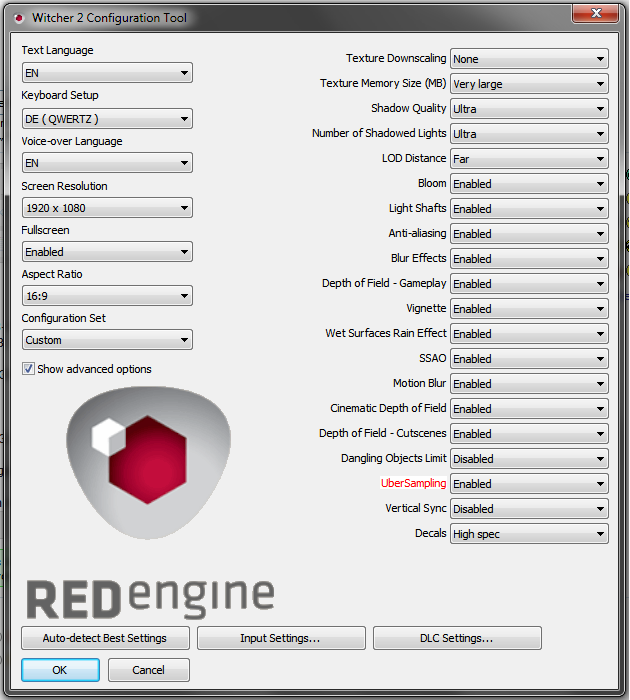The image size is (630, 700).
Task: Open the Vignette dropdown
Action: pos(529,309)
